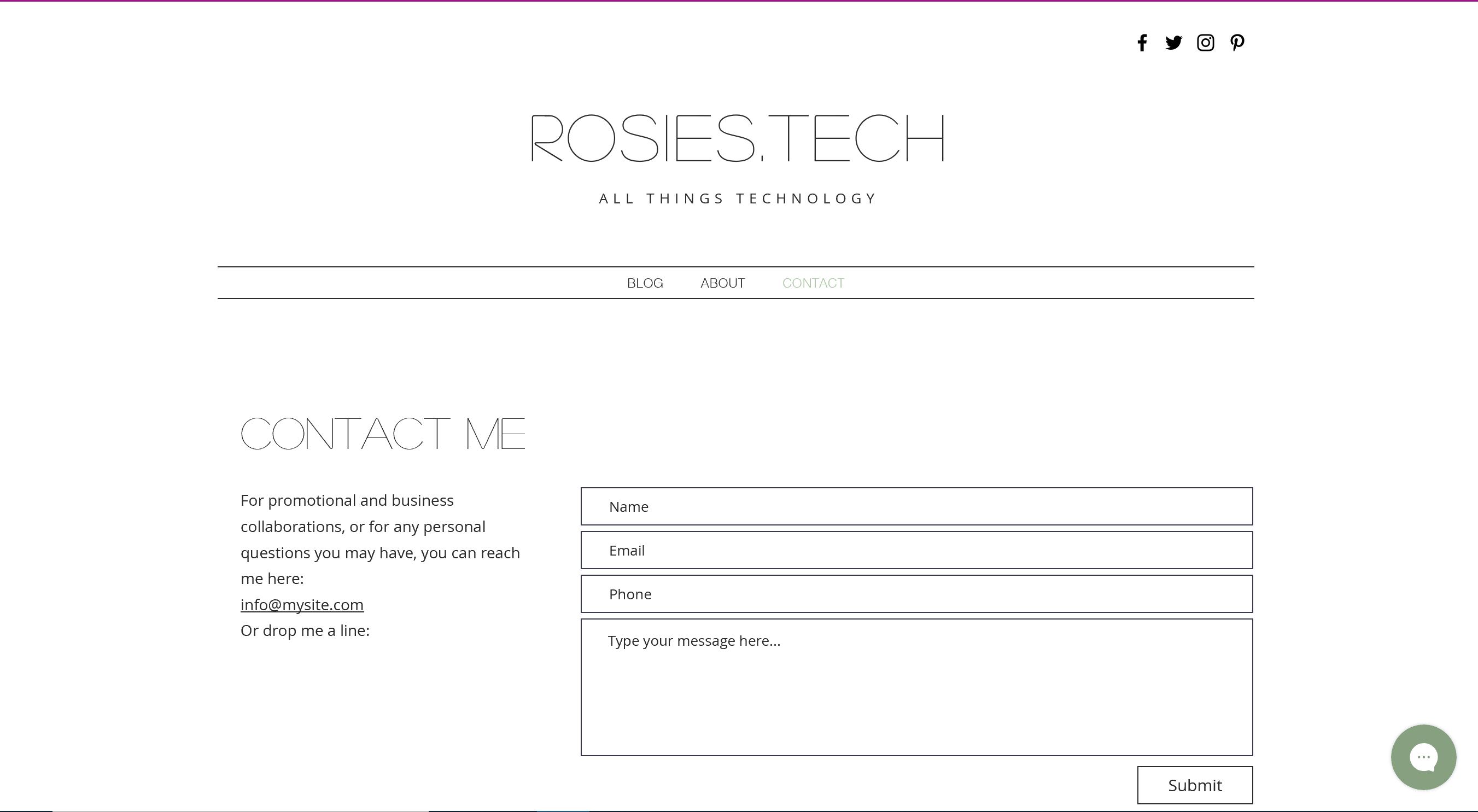This screenshot has height=812, width=1478.
Task: Click the CONTACT ME heading
Action: pyautogui.click(x=383, y=434)
